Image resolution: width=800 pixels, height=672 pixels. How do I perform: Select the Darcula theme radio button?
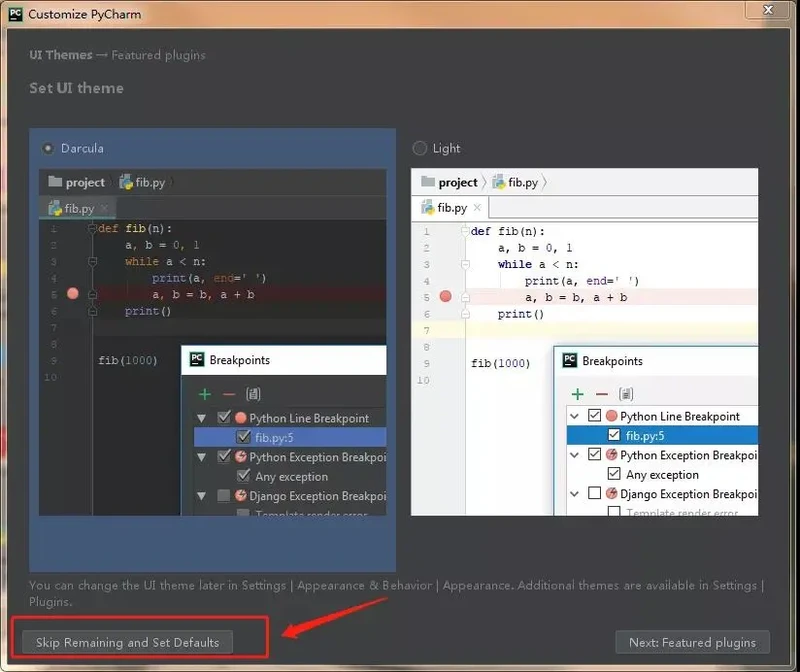pyautogui.click(x=48, y=148)
